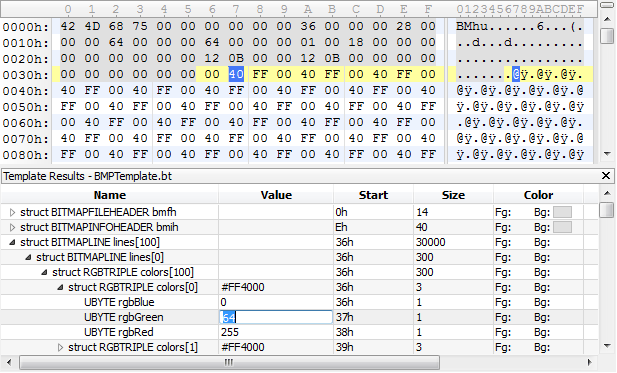Screen dimensions: 617x373
Task: Collapse struct RGBTRIPLE colors[0]
Action: (60, 287)
